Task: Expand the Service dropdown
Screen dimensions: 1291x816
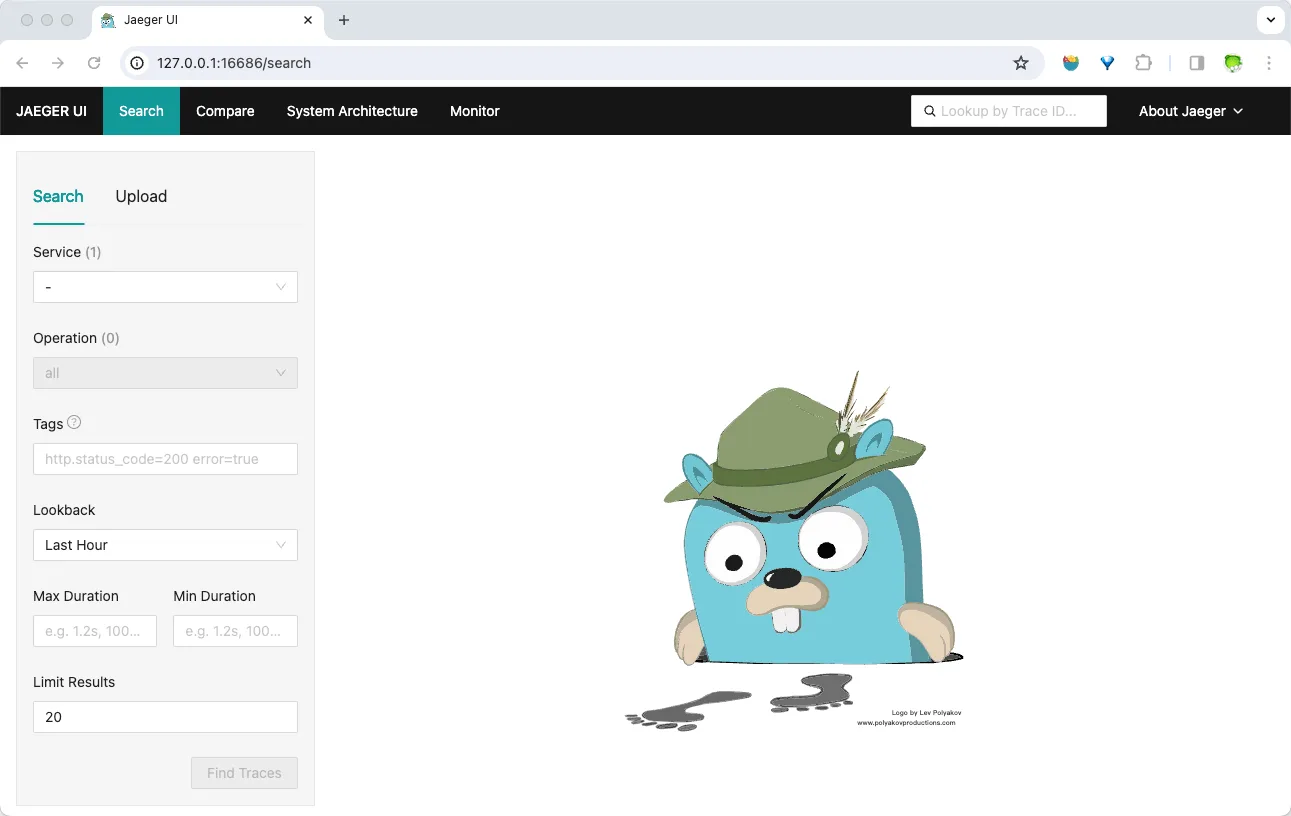Action: click(x=165, y=287)
